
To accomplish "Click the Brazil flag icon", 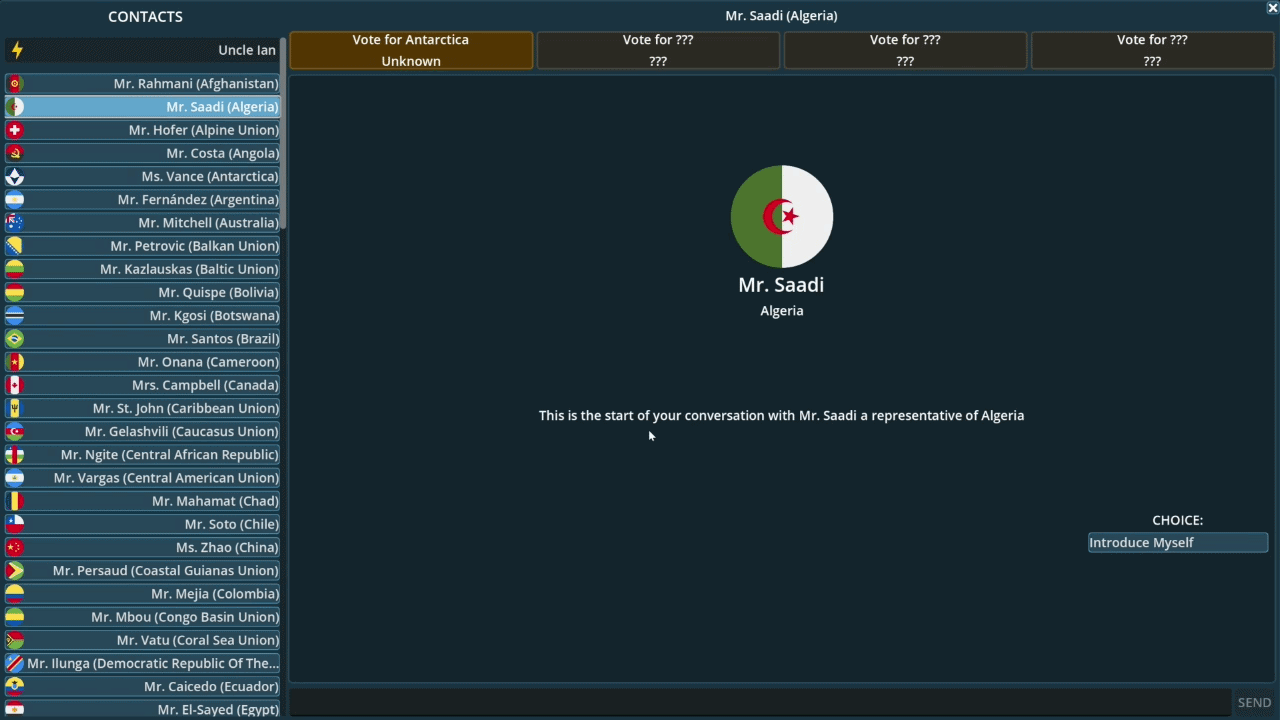I will [15, 339].
